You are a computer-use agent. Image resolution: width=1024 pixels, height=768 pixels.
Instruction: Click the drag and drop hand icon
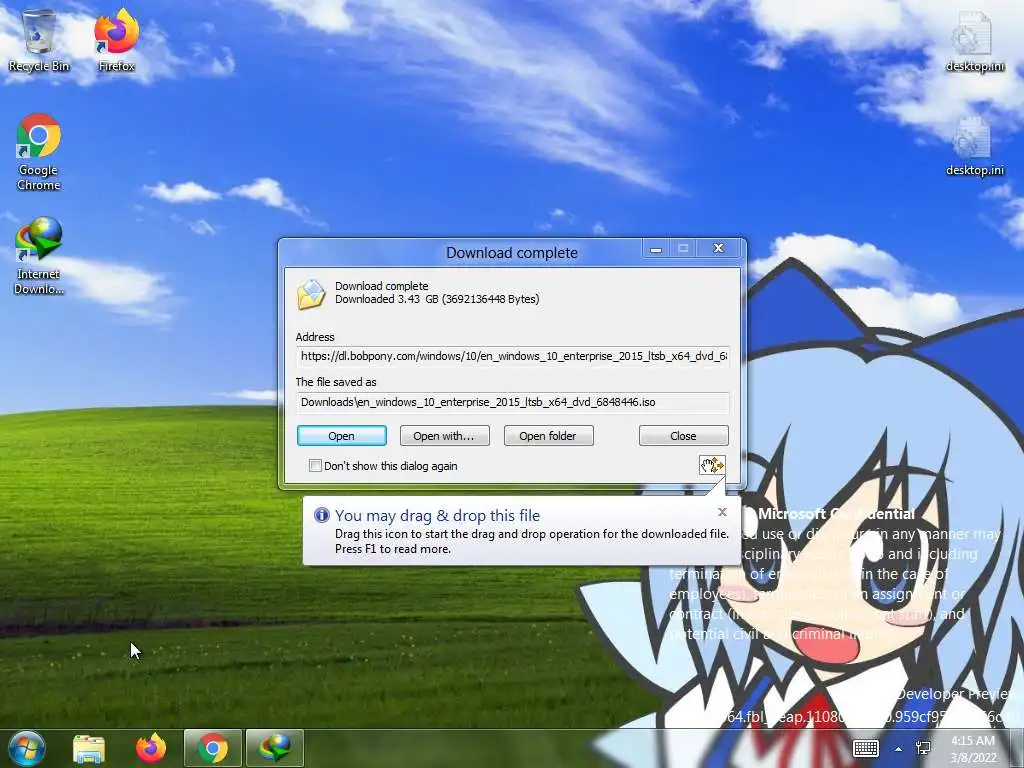coord(712,465)
